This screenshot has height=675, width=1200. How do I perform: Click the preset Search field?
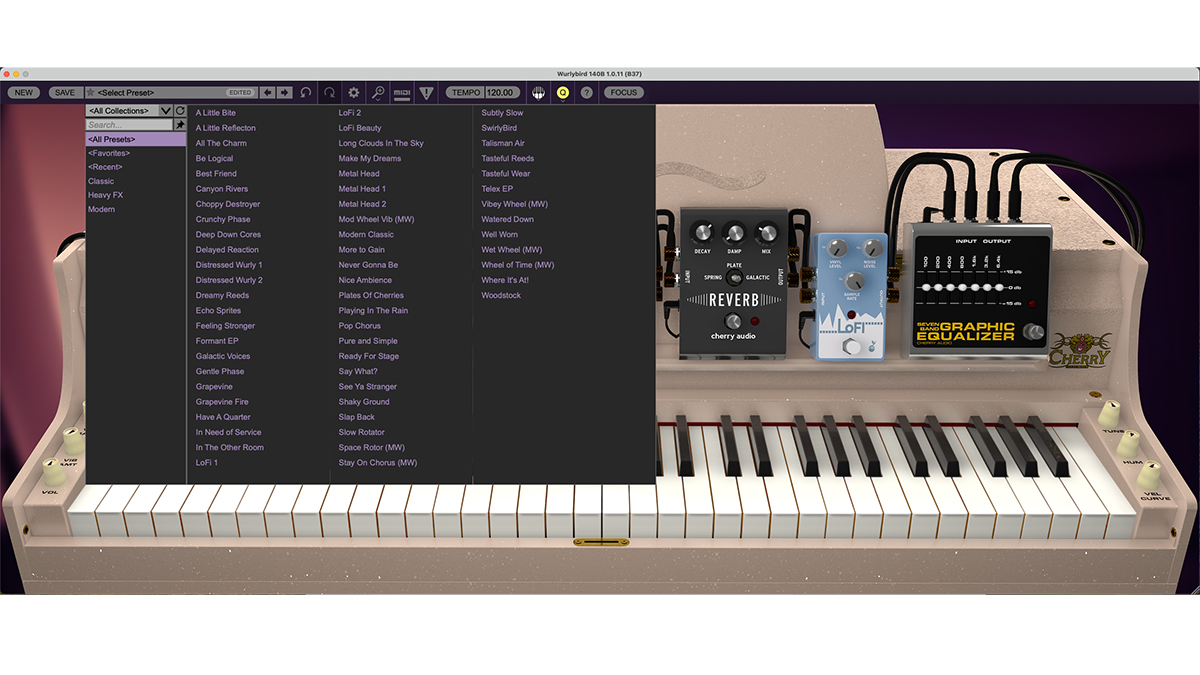[x=129, y=125]
